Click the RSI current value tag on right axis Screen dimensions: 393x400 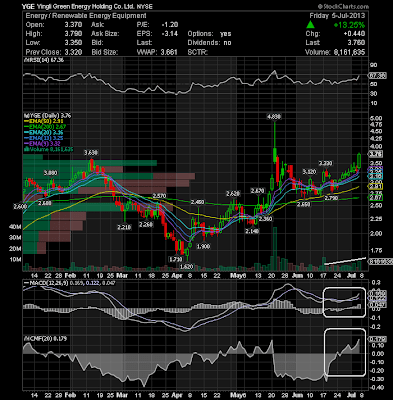[377, 76]
